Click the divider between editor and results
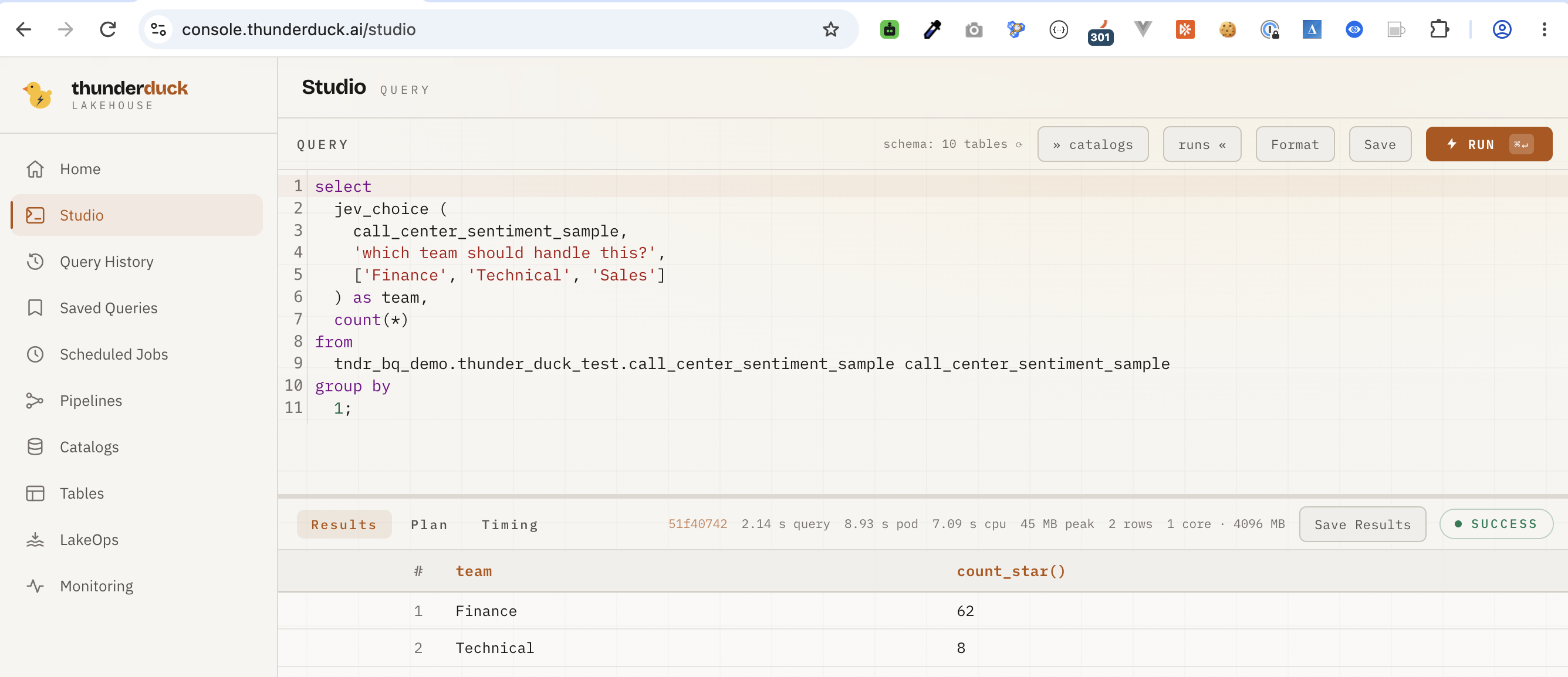The height and width of the screenshot is (677, 1568). tap(922, 496)
